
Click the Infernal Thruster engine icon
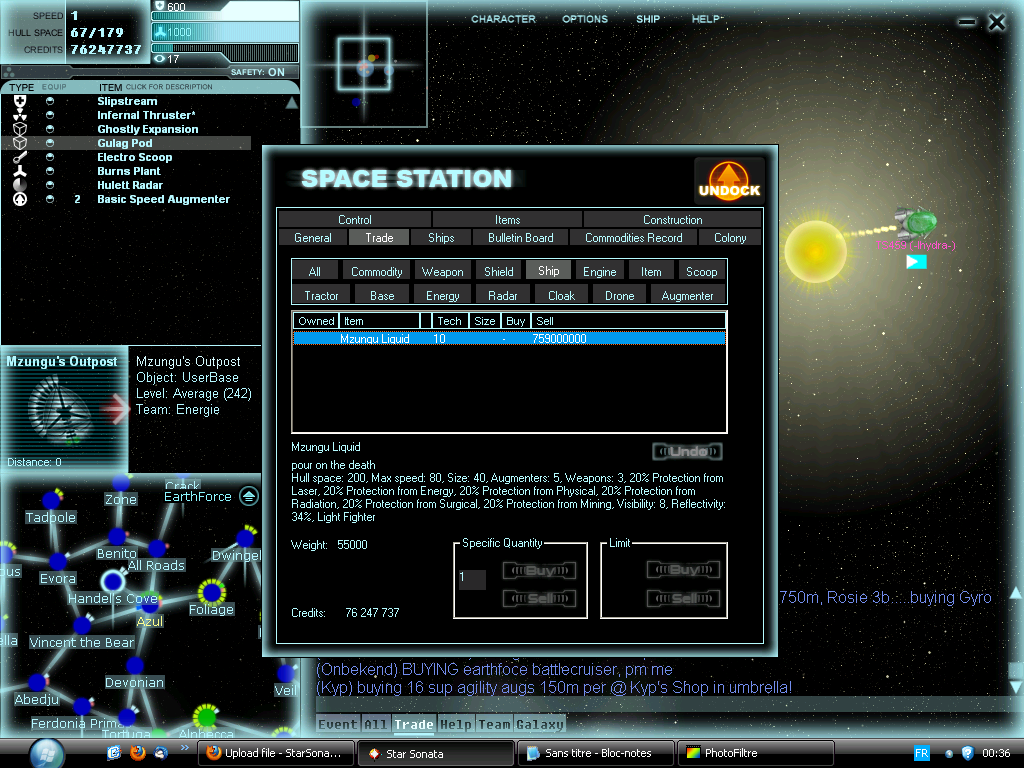click(x=19, y=115)
